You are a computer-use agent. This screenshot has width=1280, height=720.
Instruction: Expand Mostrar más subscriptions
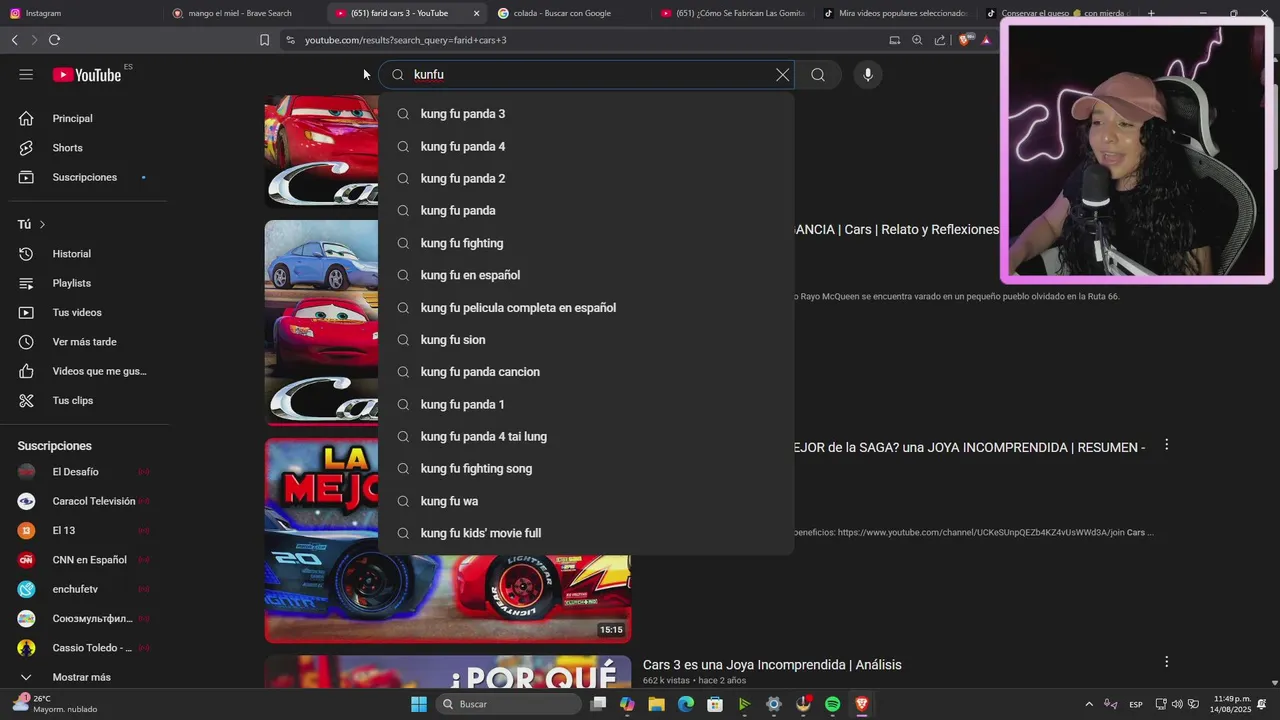84,677
